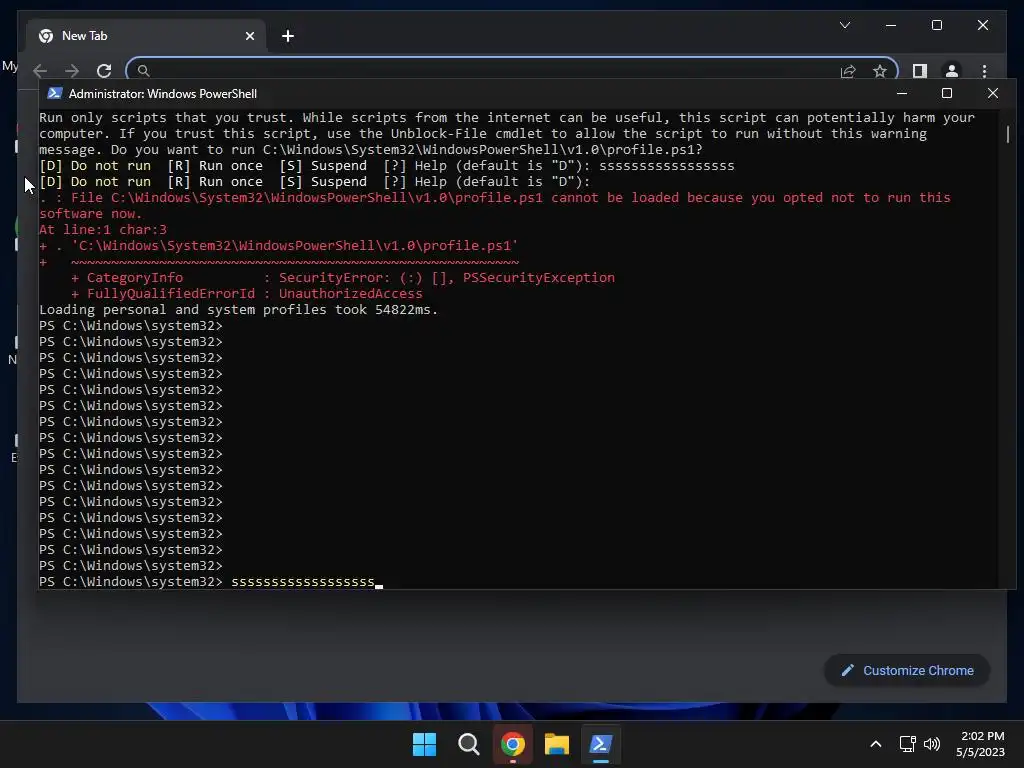Reload the page in Chrome
Screen dimensions: 1024x768
pyautogui.click(x=104, y=71)
